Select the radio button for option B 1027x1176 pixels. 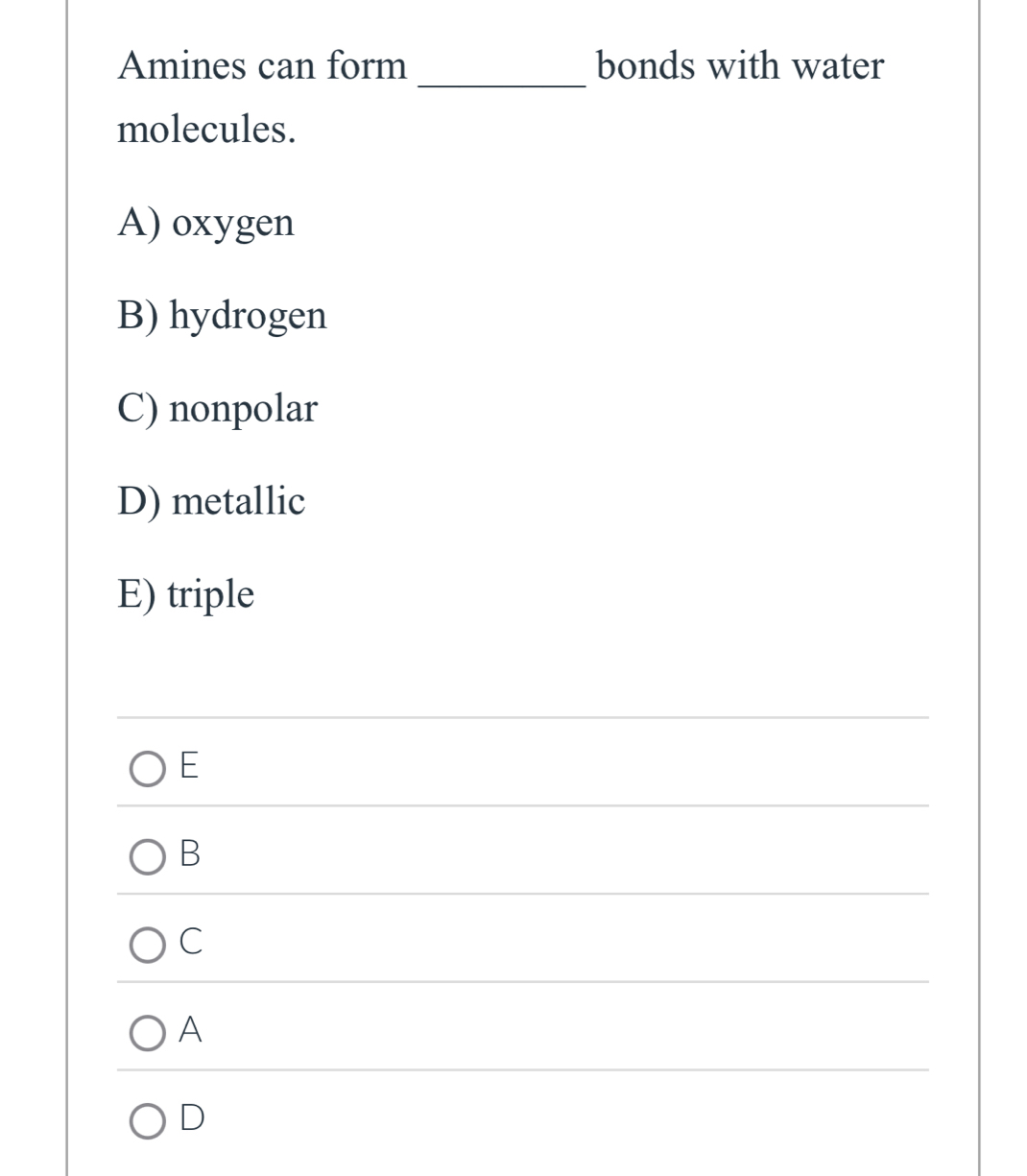(146, 856)
